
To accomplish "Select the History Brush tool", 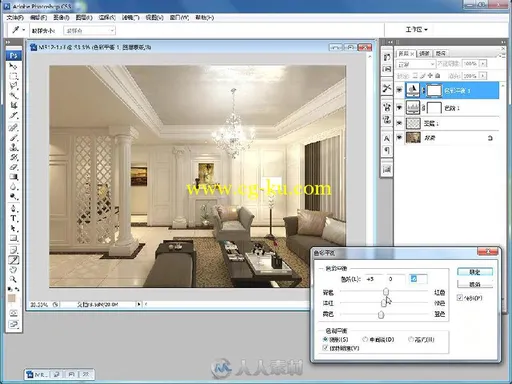I will click(13, 157).
